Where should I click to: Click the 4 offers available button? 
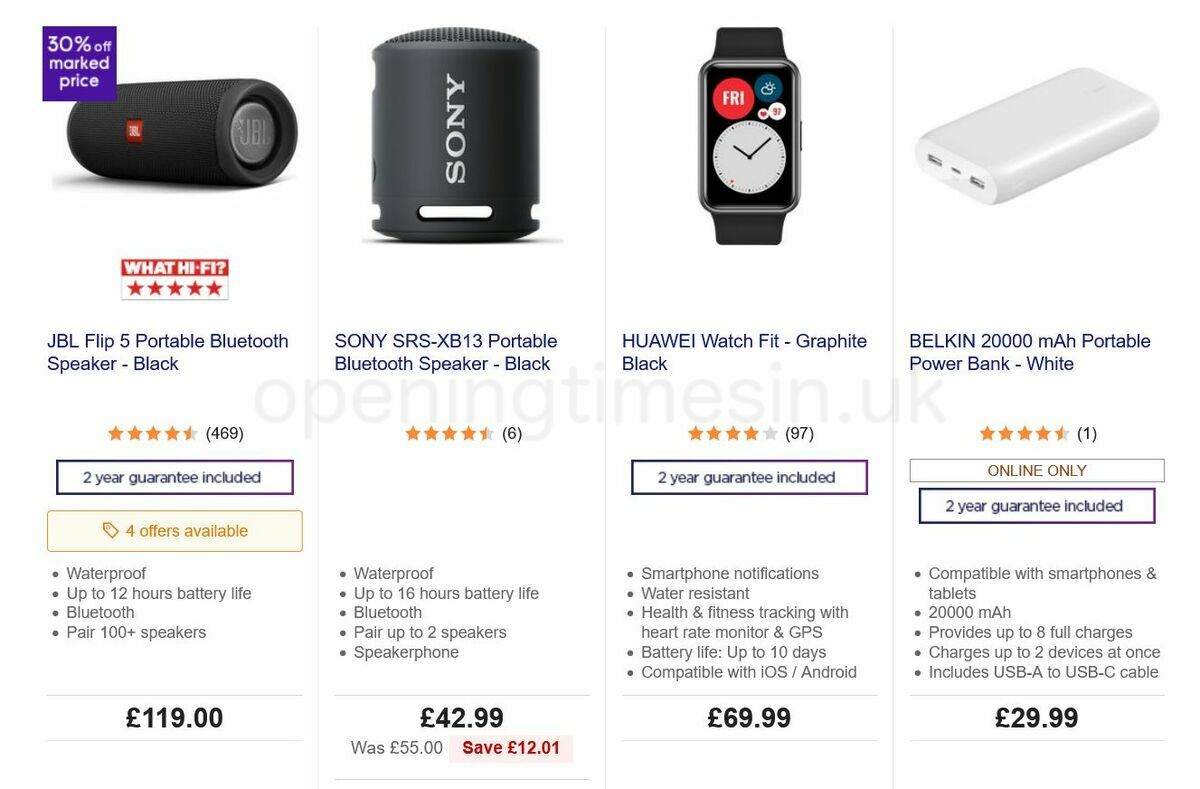click(x=175, y=531)
